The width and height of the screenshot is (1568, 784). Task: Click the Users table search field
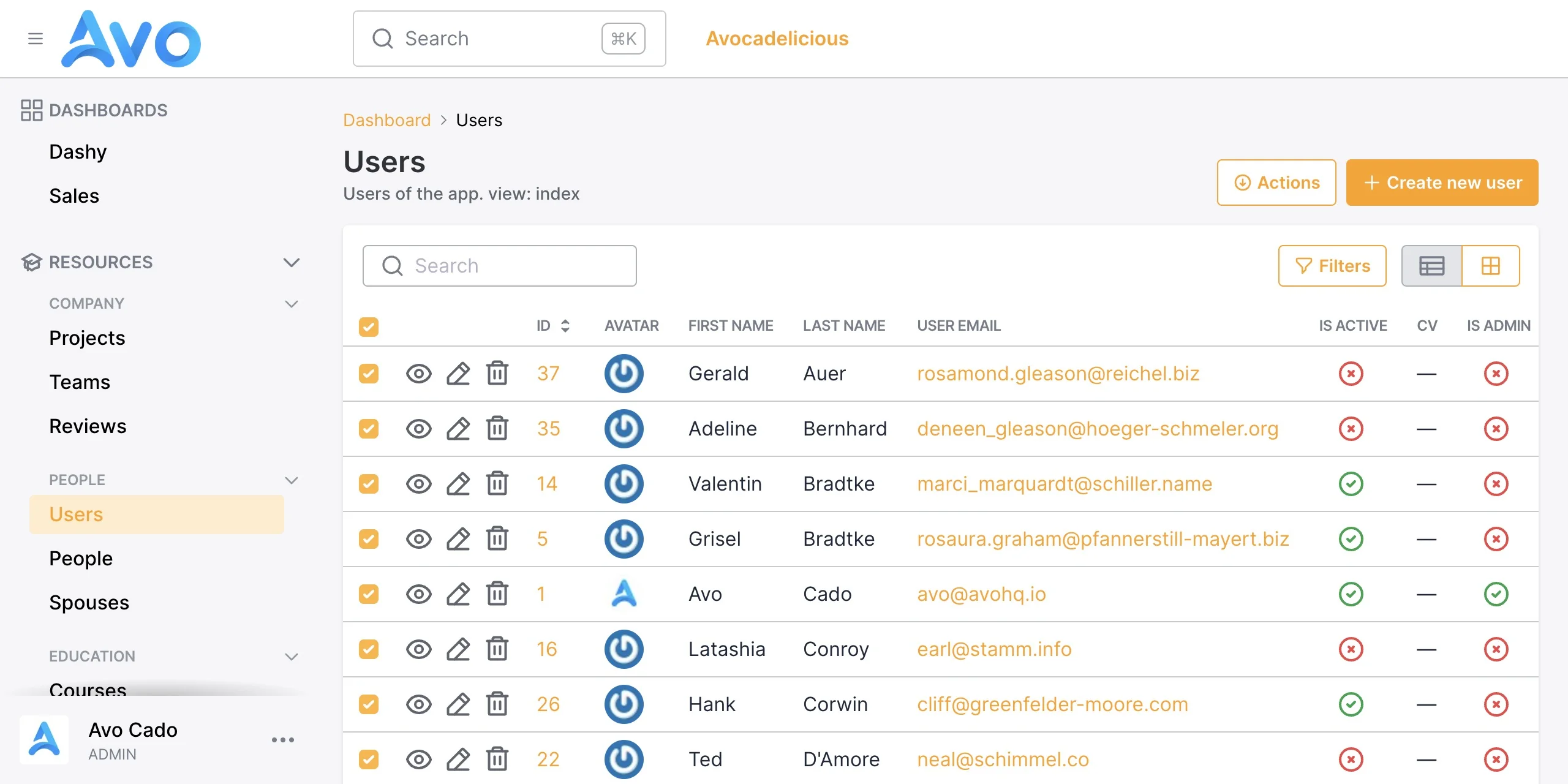point(499,266)
